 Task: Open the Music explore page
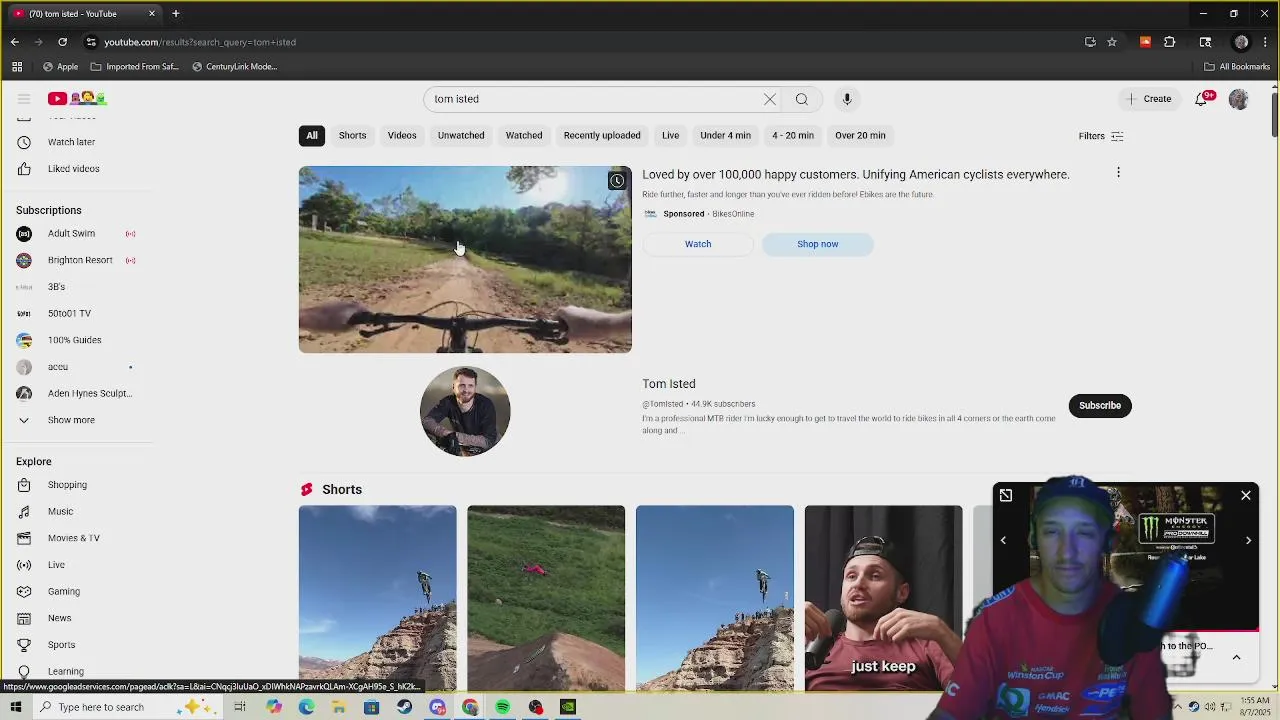click(60, 511)
